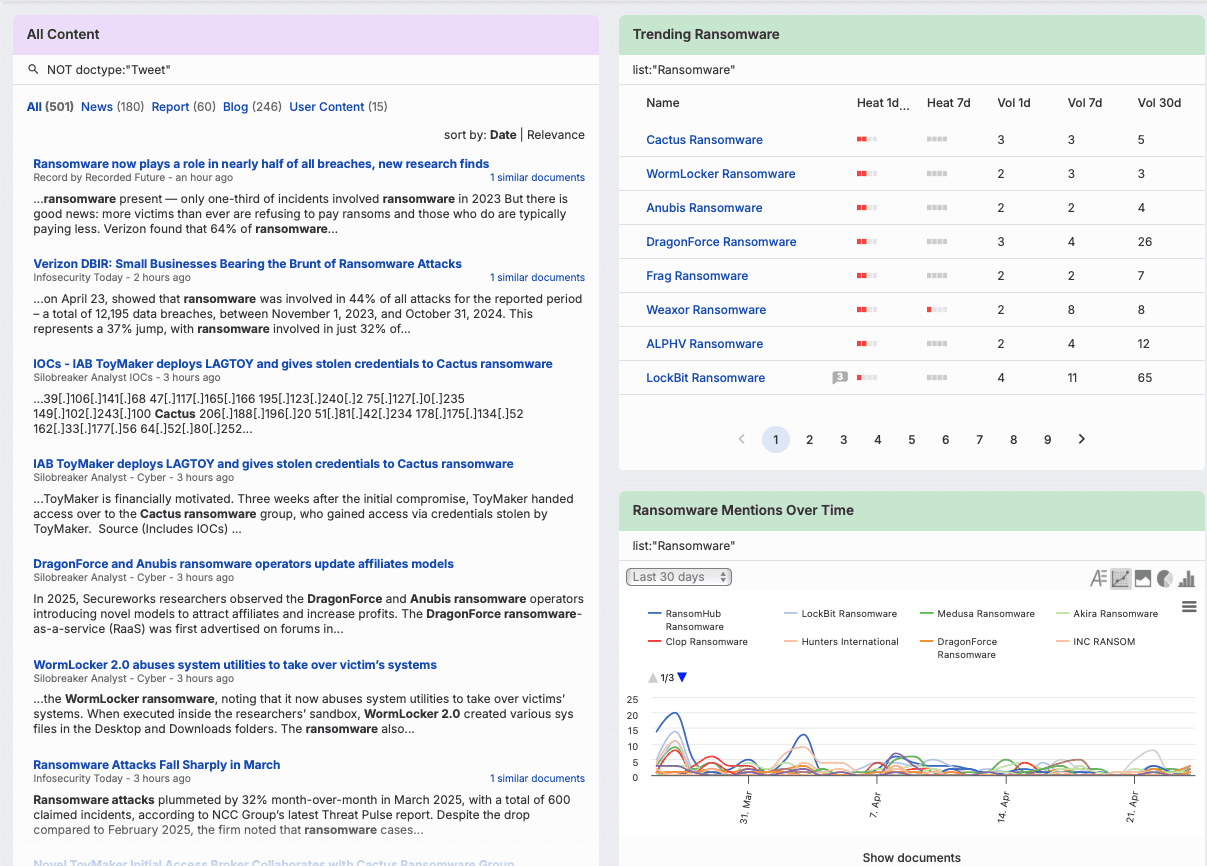The height and width of the screenshot is (866, 1207).
Task: Open the comment badge on LockBit Ransomware row
Action: (x=840, y=377)
